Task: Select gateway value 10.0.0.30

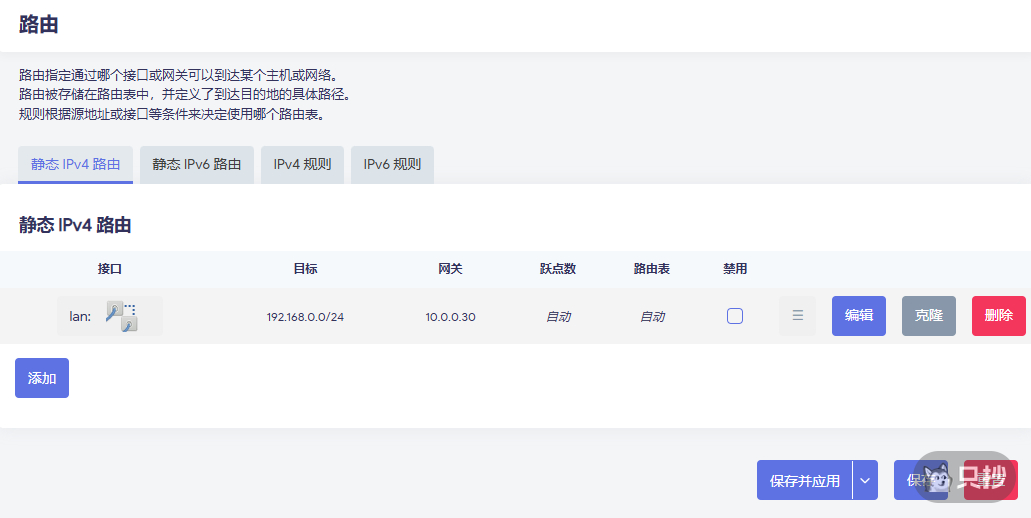Action: 450,317
